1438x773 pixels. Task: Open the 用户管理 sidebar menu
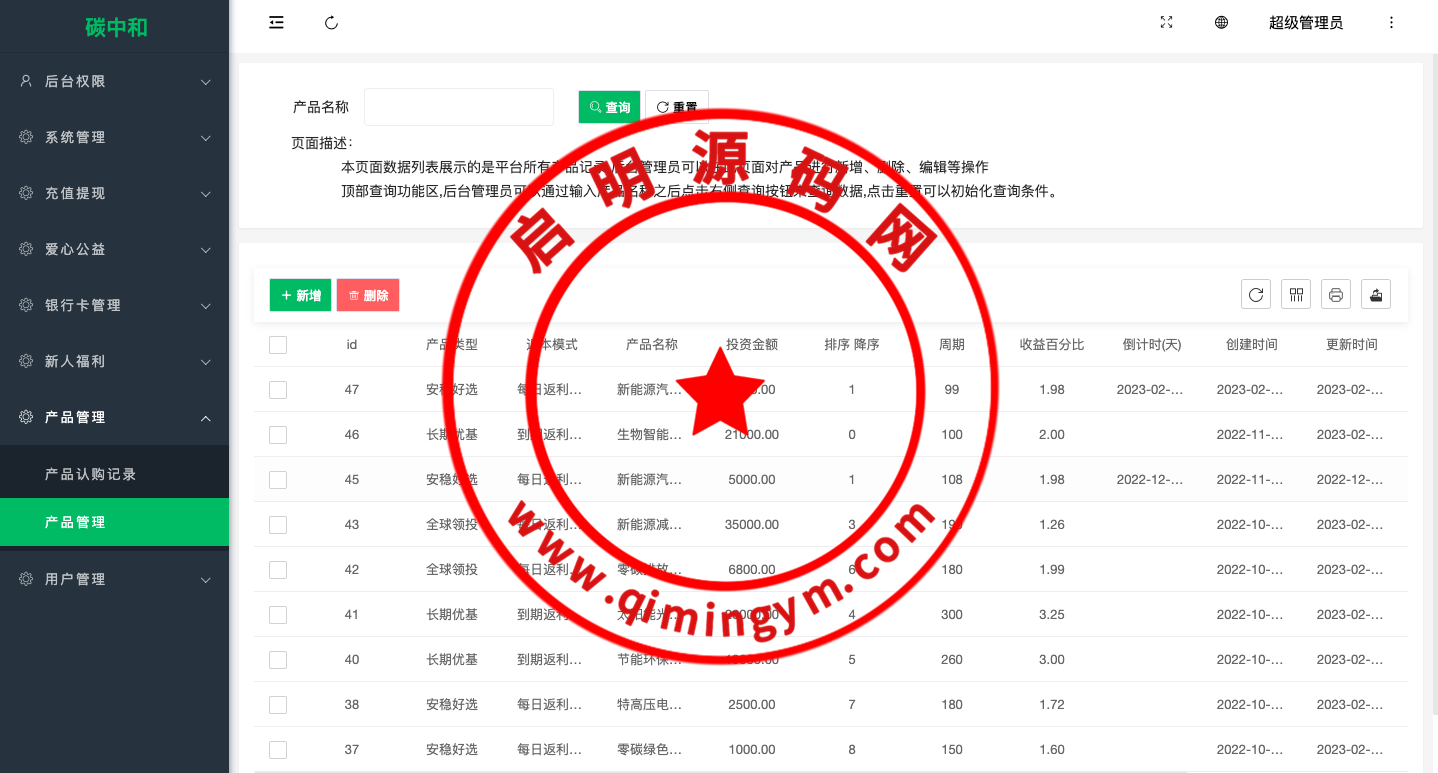point(115,579)
